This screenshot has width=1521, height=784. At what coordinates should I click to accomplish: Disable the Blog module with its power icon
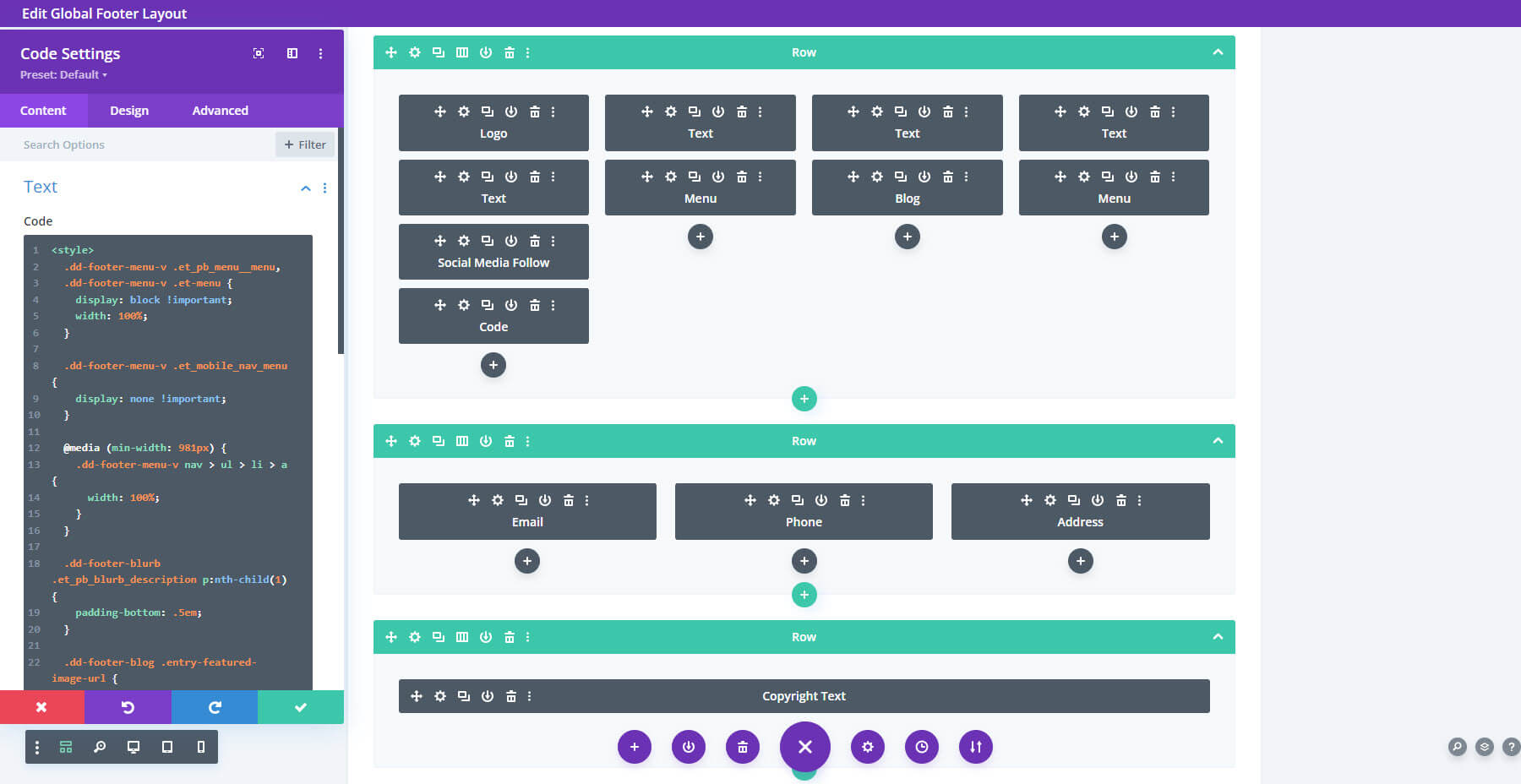(924, 176)
